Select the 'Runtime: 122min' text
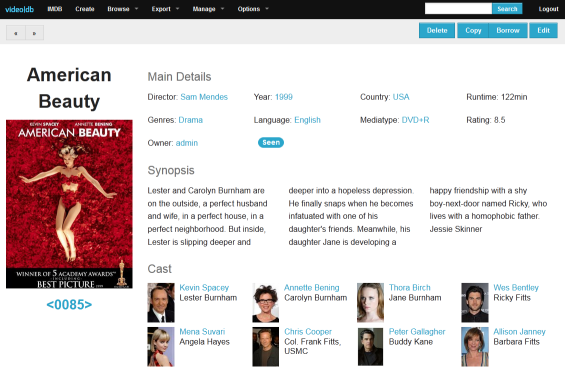This screenshot has height=368, width=565. click(497, 97)
